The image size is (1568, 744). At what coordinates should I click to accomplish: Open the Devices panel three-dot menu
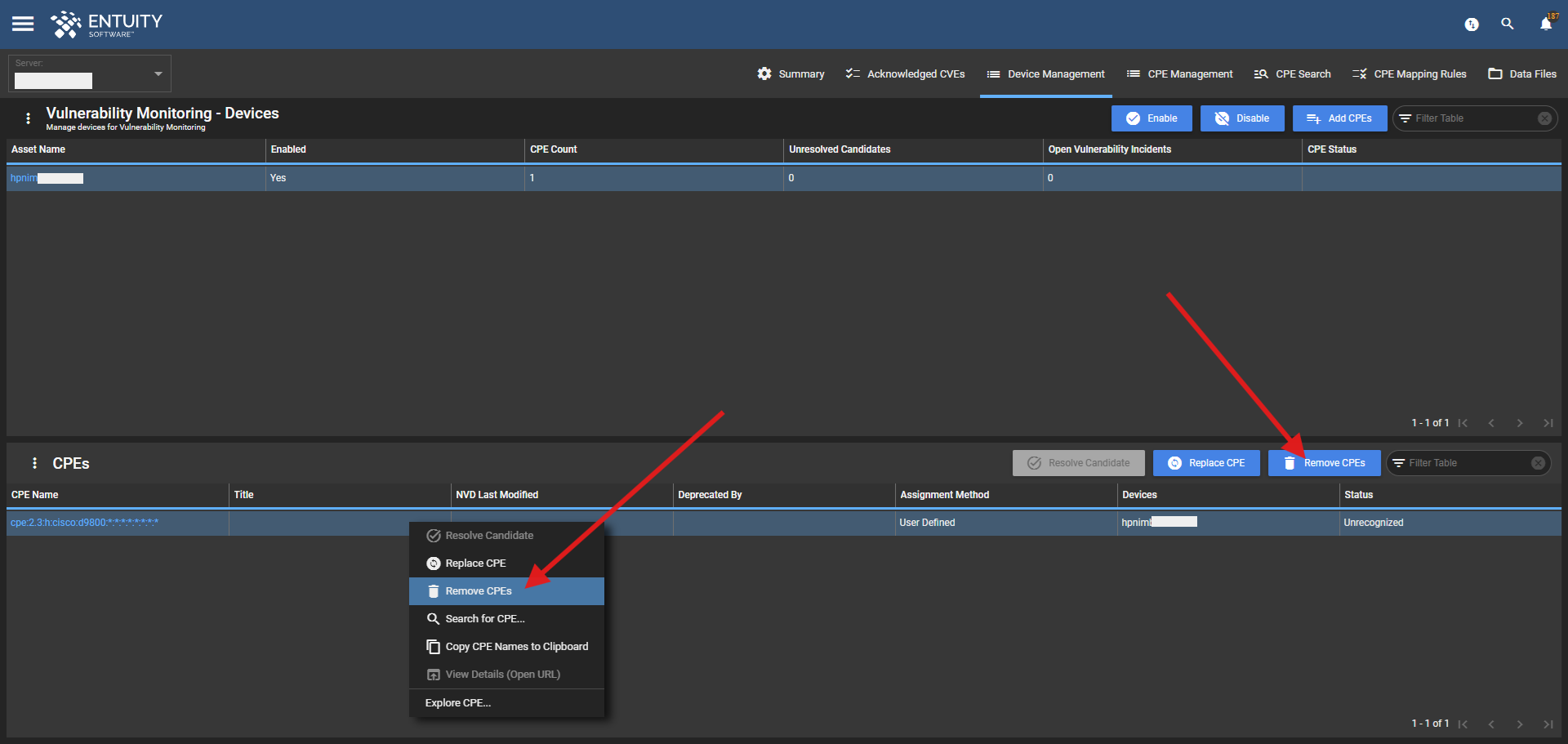click(x=29, y=118)
